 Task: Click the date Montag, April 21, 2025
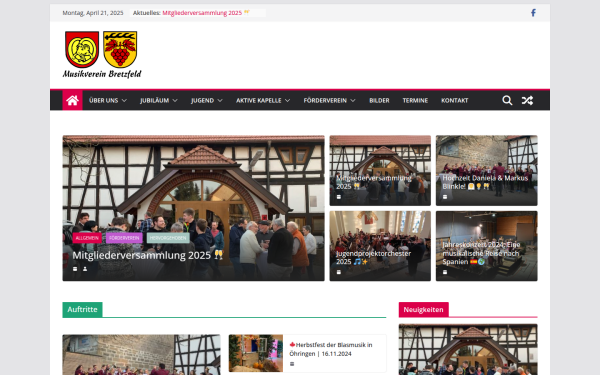[93, 13]
